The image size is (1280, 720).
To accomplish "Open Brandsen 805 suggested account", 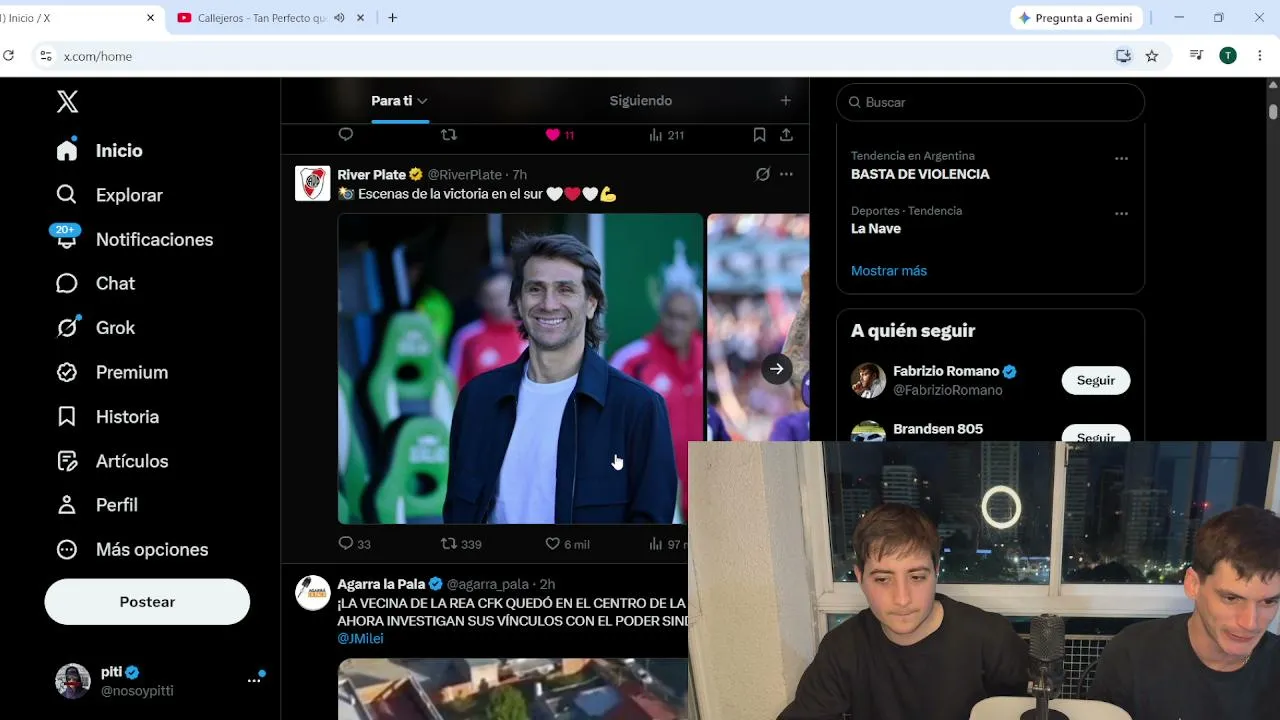I will (938, 429).
